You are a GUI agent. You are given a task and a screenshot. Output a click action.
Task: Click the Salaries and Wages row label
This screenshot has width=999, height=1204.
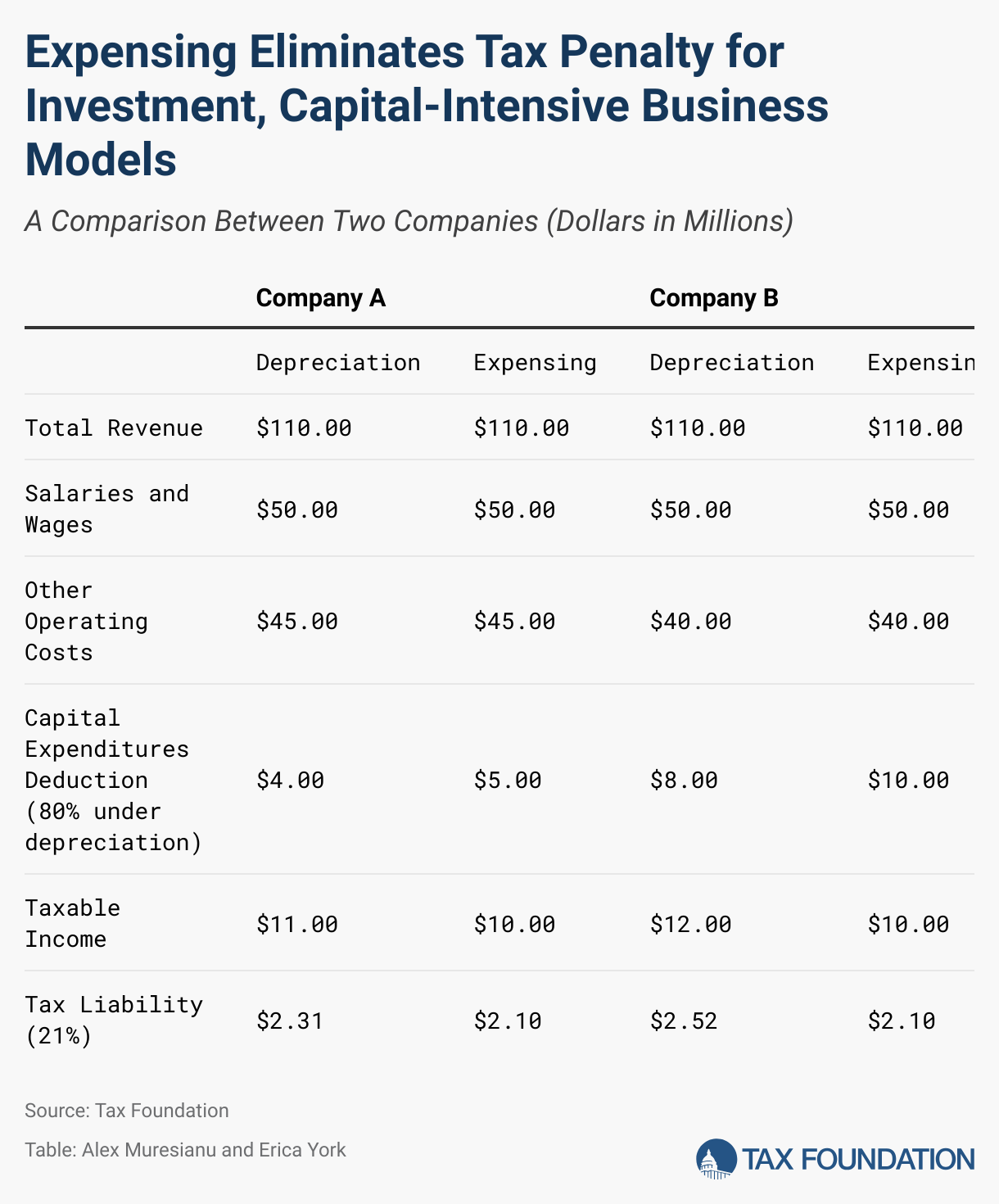107,509
